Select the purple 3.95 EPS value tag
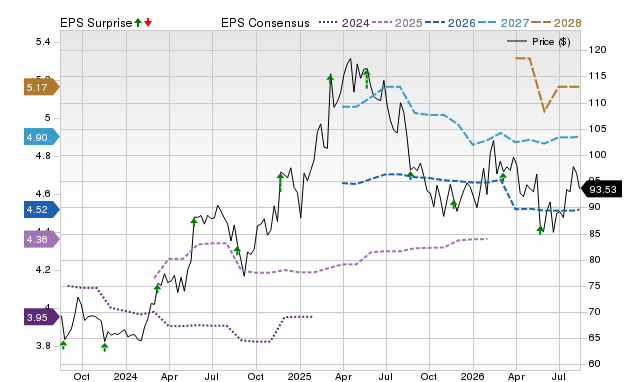 (x=42, y=318)
